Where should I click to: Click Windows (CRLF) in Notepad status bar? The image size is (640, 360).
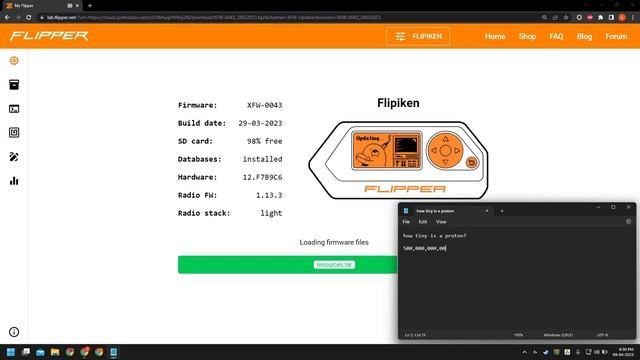[x=558, y=335]
